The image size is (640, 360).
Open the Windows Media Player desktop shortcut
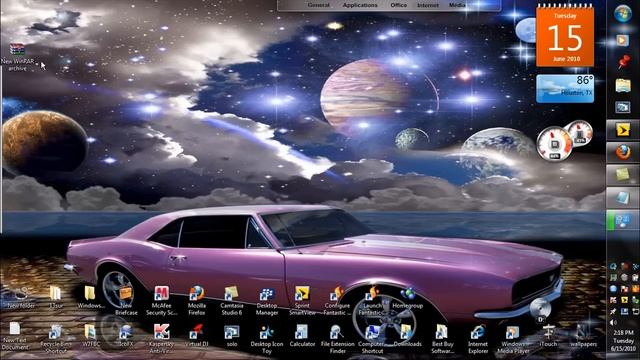513,339
